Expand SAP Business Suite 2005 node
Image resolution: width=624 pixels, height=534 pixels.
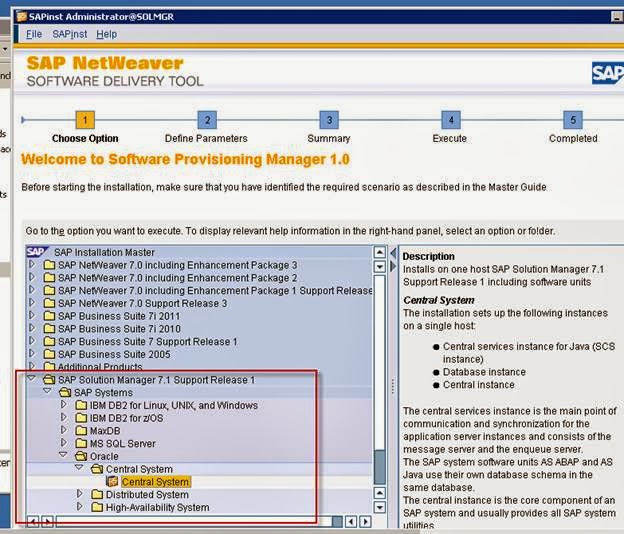click(x=32, y=353)
